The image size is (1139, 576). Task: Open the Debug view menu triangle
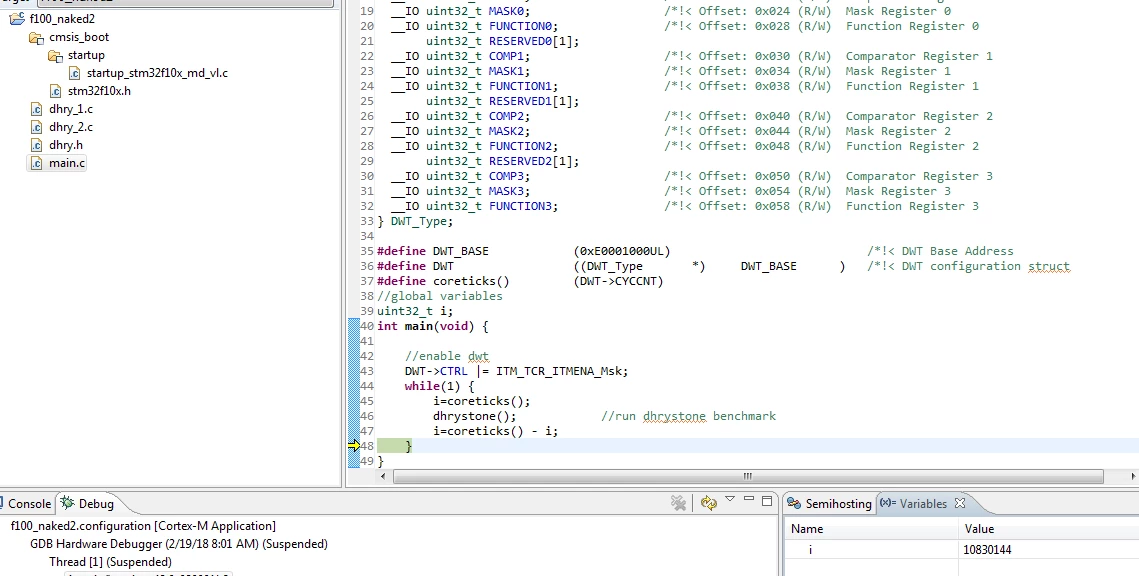[x=730, y=499]
